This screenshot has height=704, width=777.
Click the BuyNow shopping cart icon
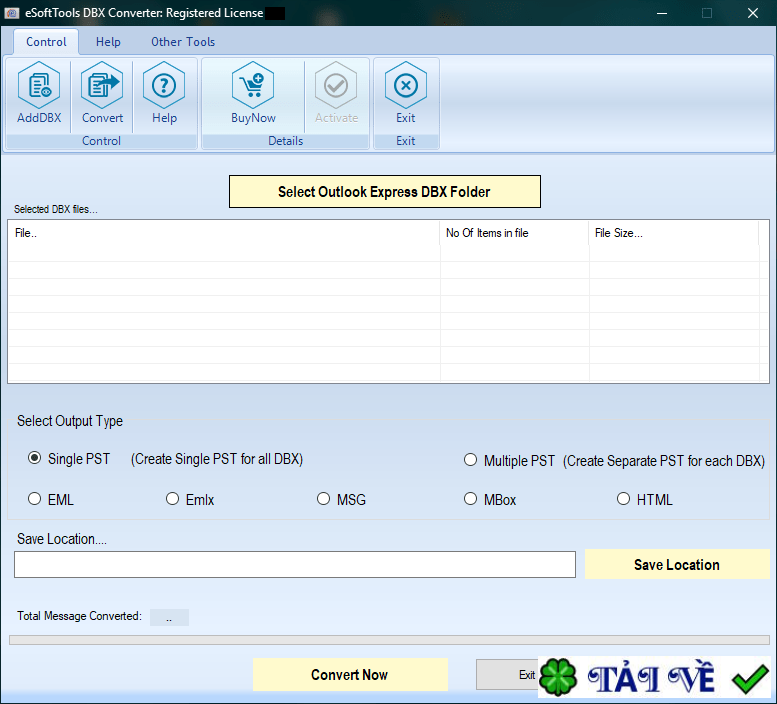pos(253,87)
